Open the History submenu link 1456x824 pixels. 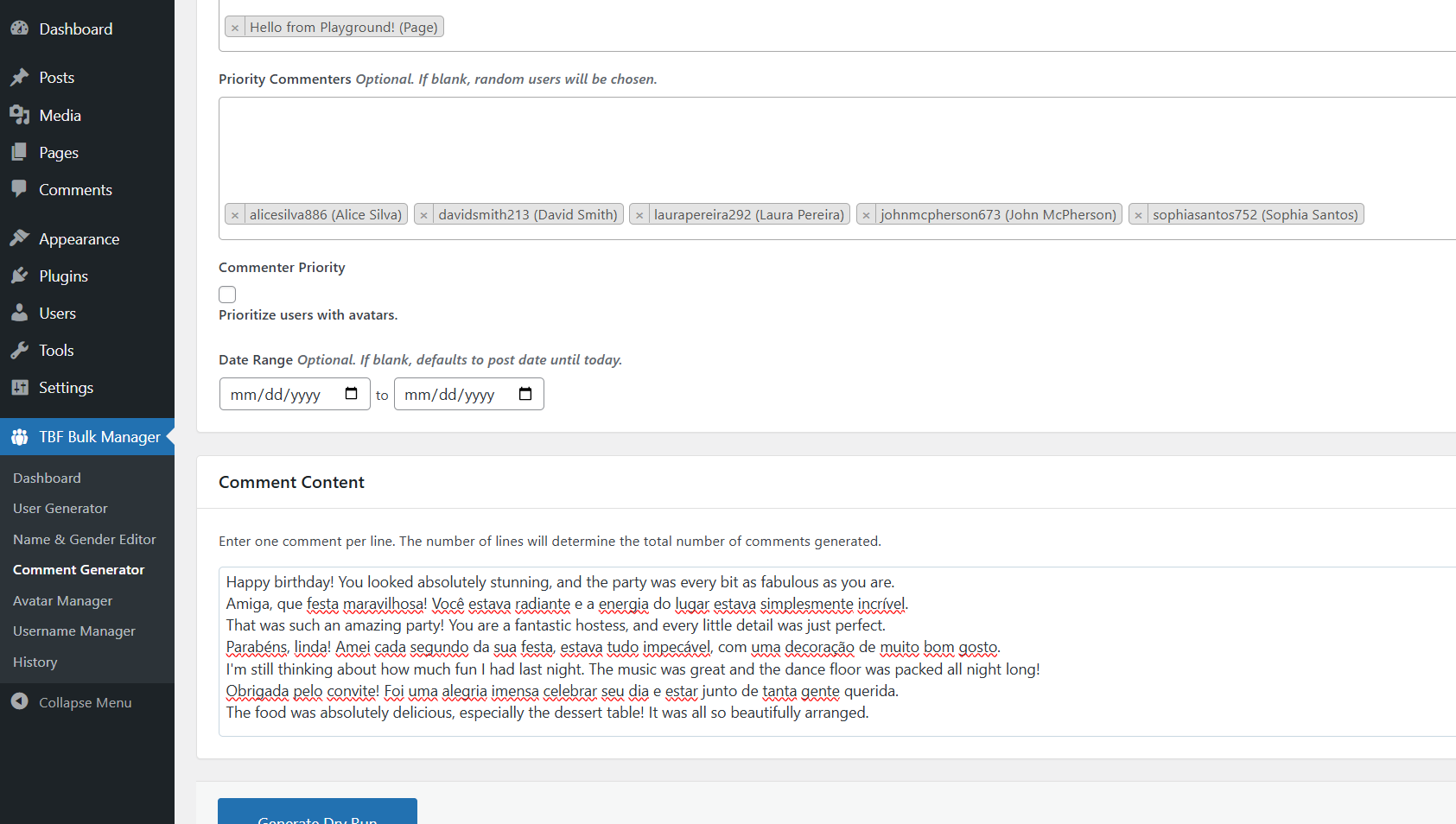tap(35, 662)
